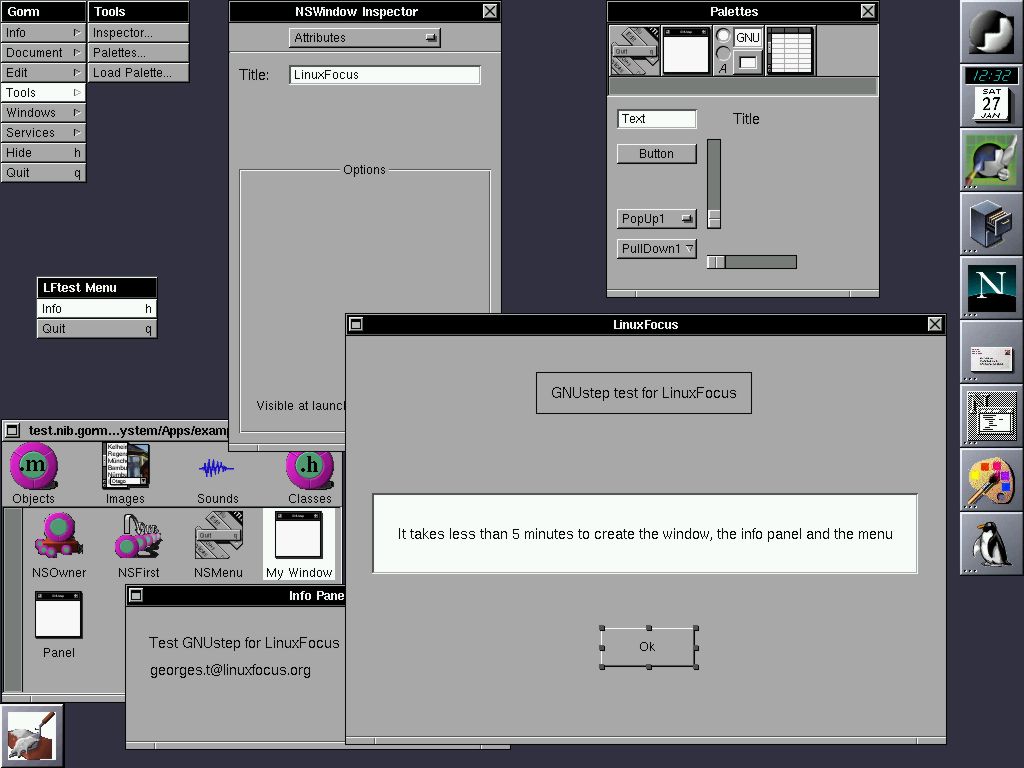
Task: Switch to the Images view icon
Action: [126, 468]
